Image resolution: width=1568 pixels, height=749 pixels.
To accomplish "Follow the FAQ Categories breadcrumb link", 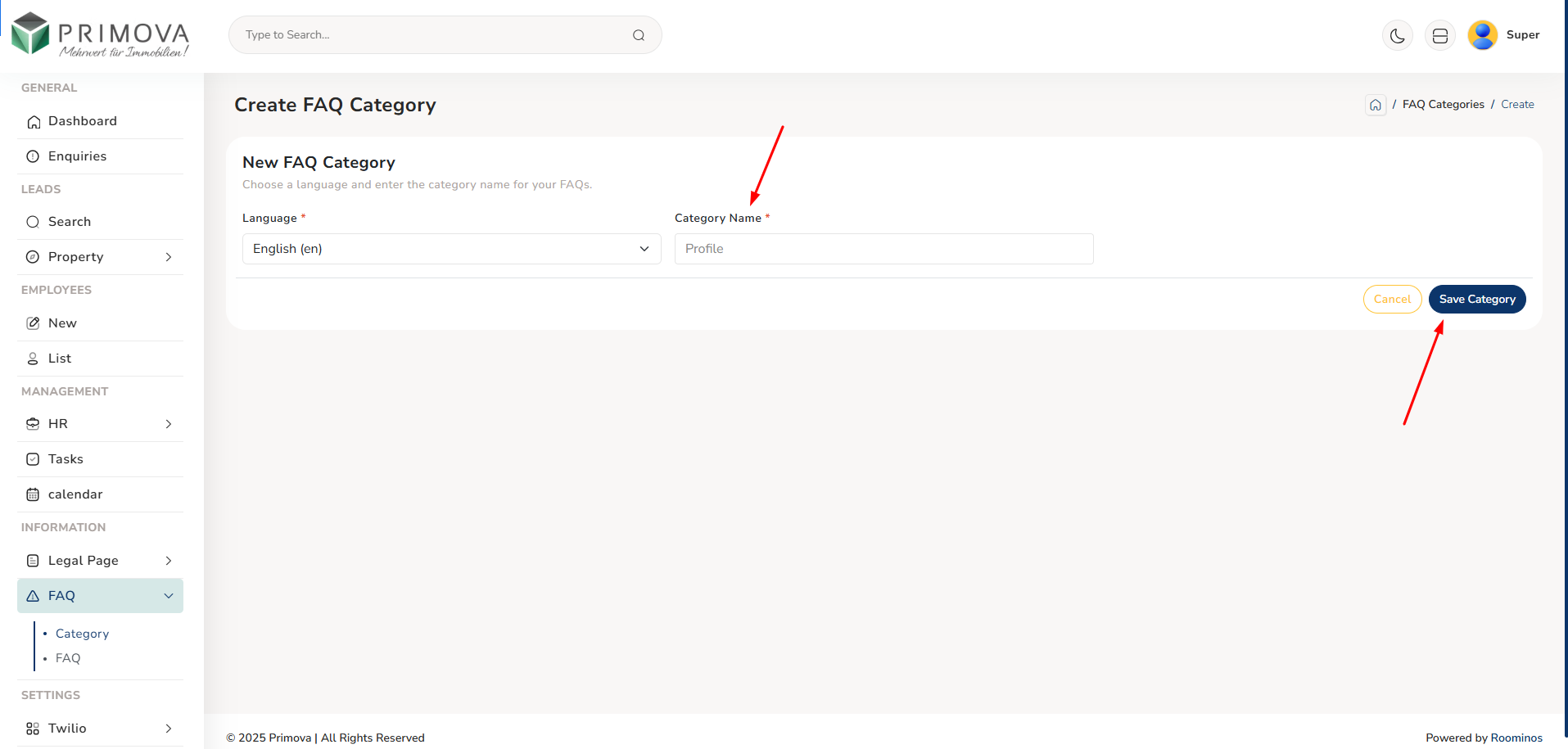I will [x=1443, y=105].
